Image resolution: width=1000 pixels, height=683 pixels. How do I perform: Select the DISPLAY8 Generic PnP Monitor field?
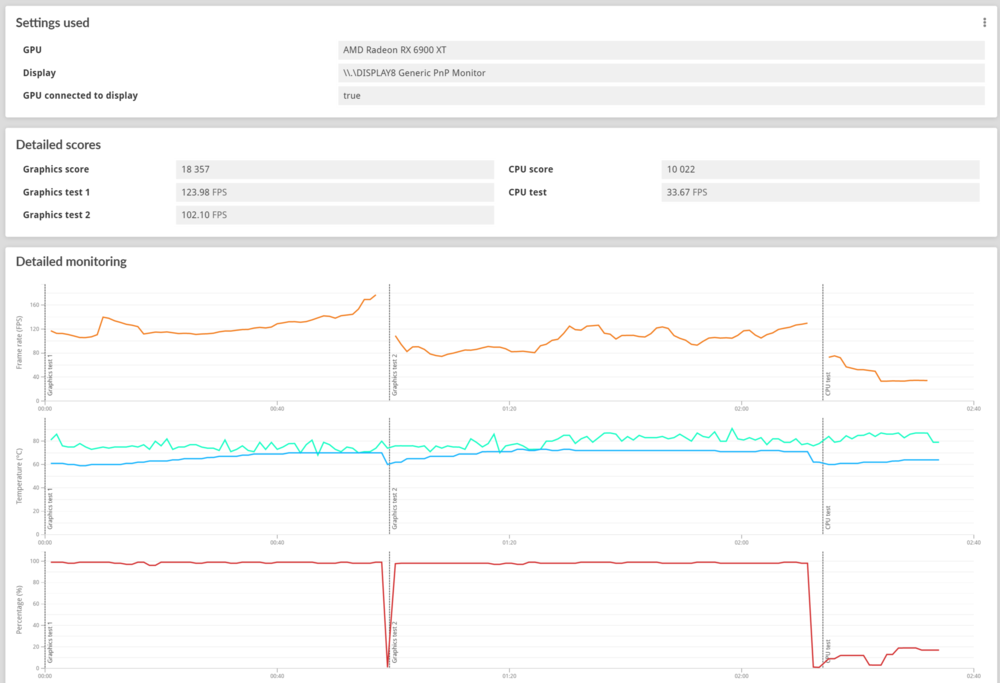click(661, 73)
